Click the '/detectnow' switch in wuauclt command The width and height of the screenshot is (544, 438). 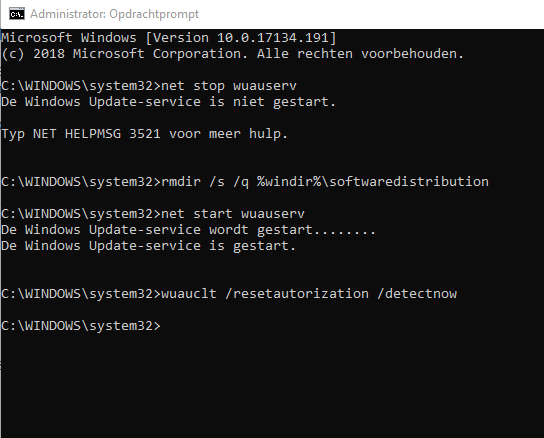point(417,294)
